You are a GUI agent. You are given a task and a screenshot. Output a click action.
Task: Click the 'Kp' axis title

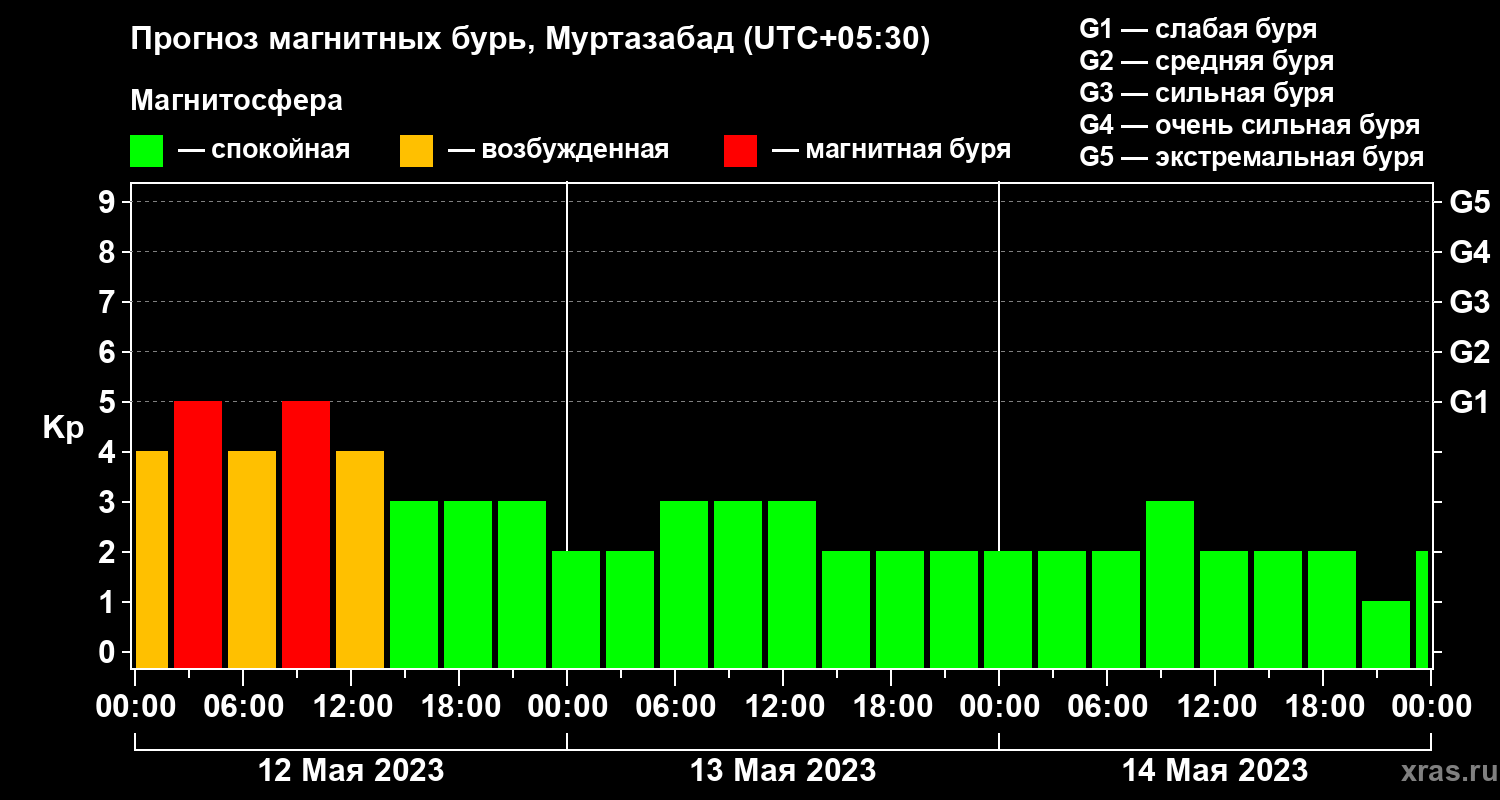[x=63, y=428]
